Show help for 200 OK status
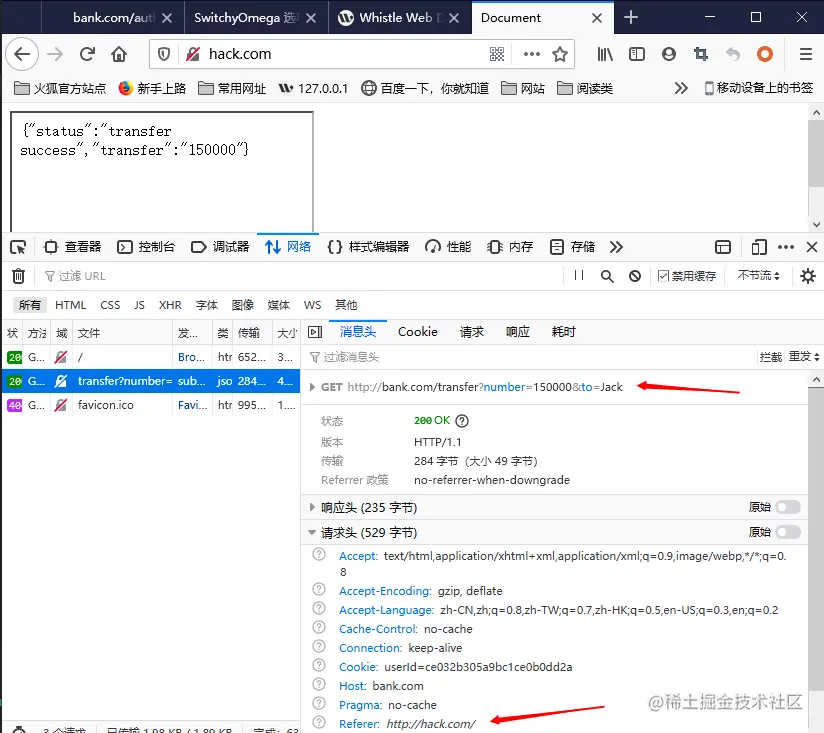The width and height of the screenshot is (824, 733). 462,421
